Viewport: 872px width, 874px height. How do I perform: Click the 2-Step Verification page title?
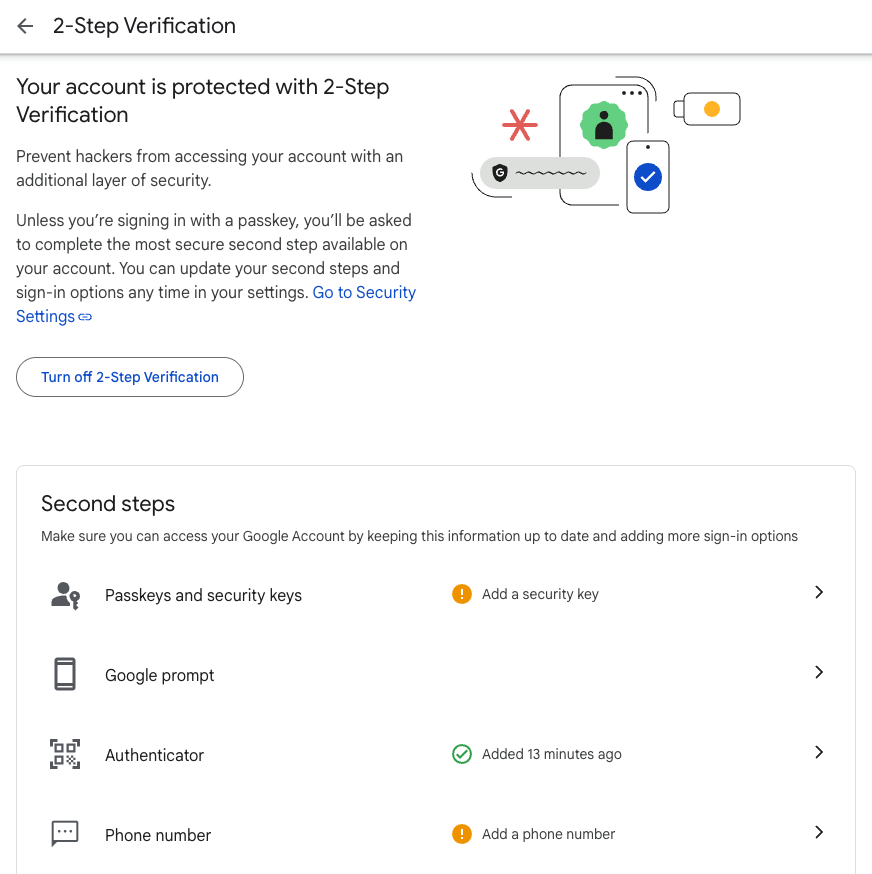point(144,26)
